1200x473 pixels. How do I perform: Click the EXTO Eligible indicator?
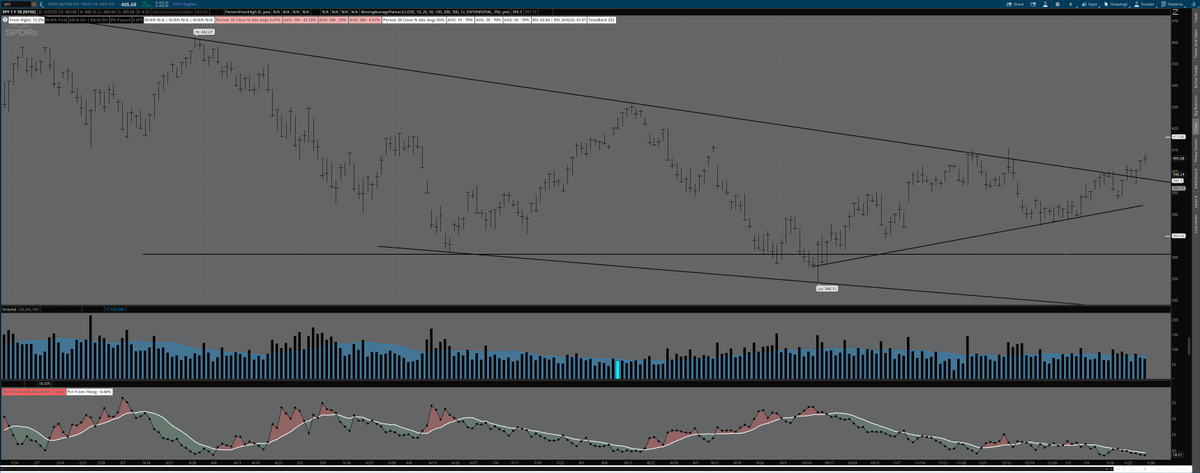point(184,4)
